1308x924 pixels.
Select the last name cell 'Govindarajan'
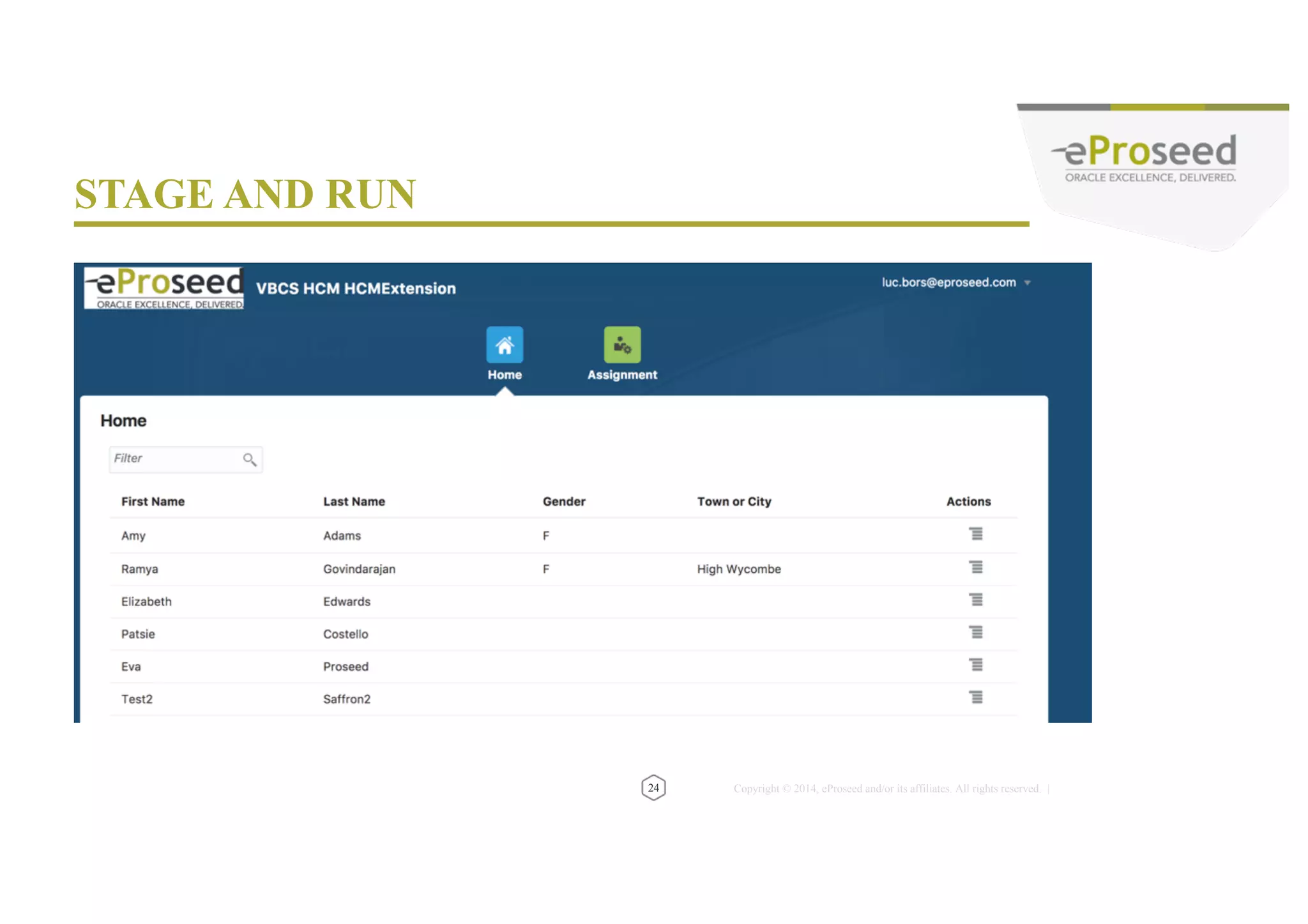pyautogui.click(x=359, y=569)
